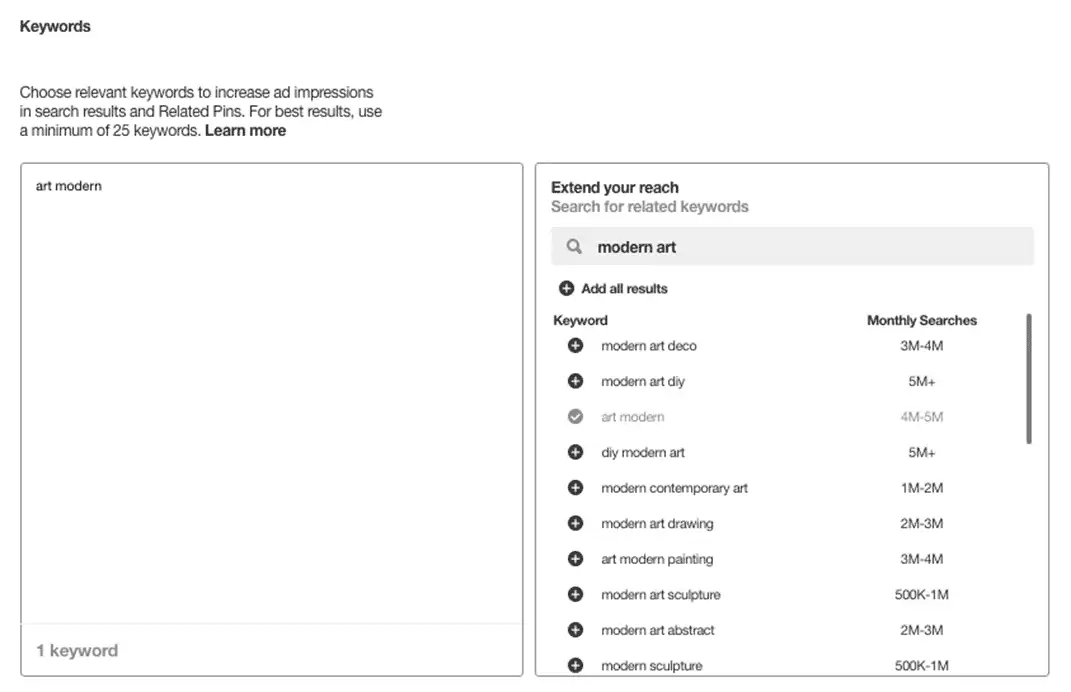The image size is (1071, 692).
Task: Click the Add all results icon
Action: point(566,288)
